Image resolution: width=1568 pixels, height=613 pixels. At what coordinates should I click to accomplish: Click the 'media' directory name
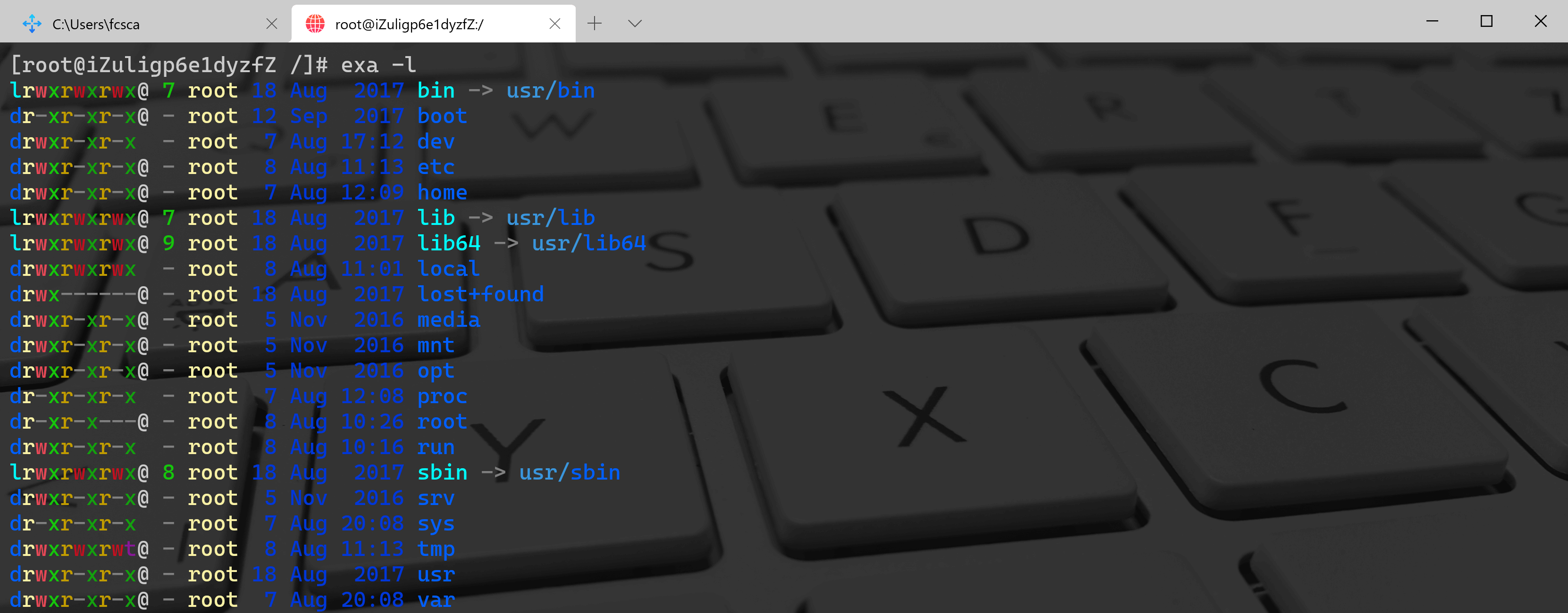coord(449,320)
